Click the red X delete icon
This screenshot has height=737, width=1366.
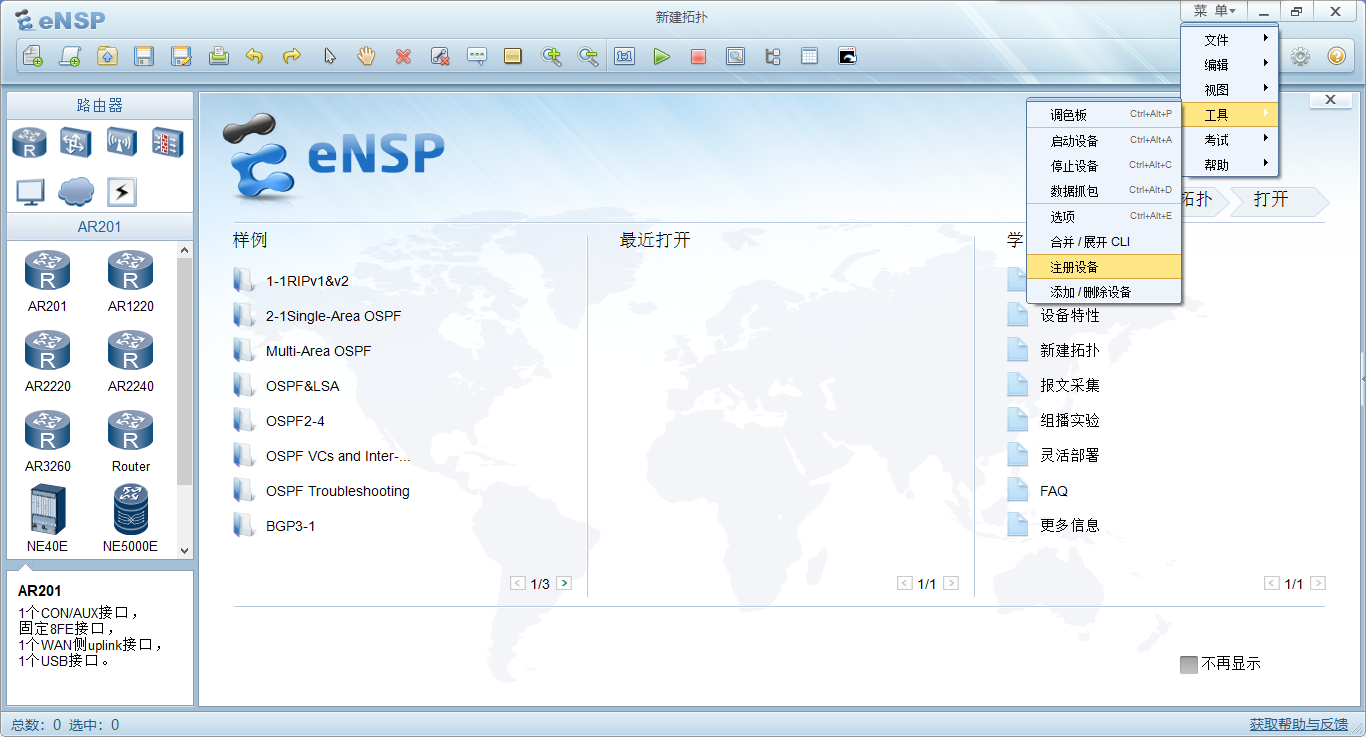[403, 57]
